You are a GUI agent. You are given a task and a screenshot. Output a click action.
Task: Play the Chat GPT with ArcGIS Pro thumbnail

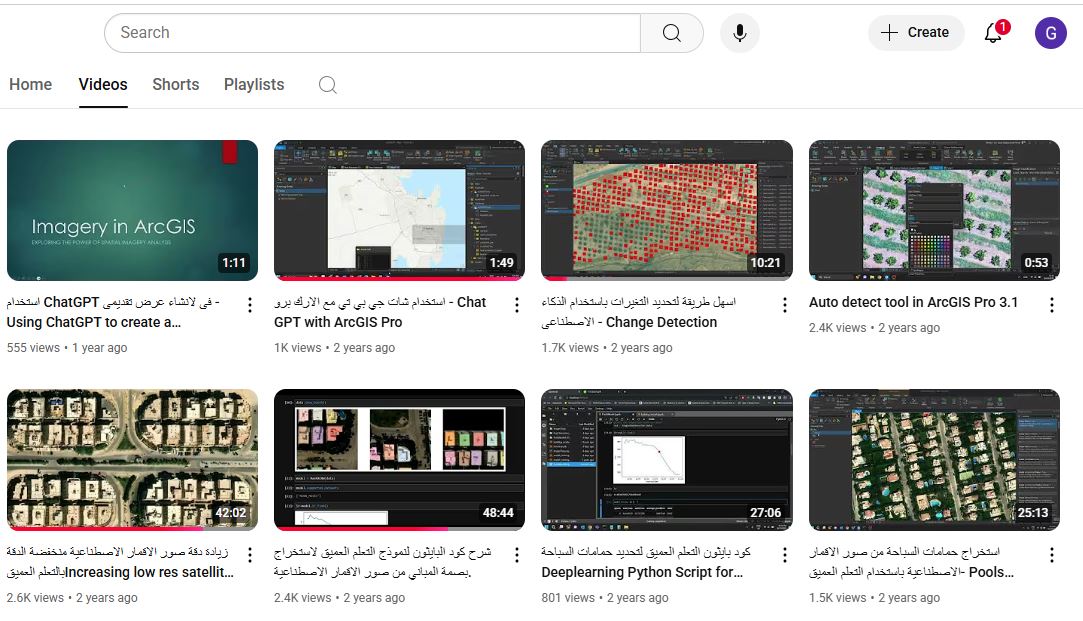[399, 210]
